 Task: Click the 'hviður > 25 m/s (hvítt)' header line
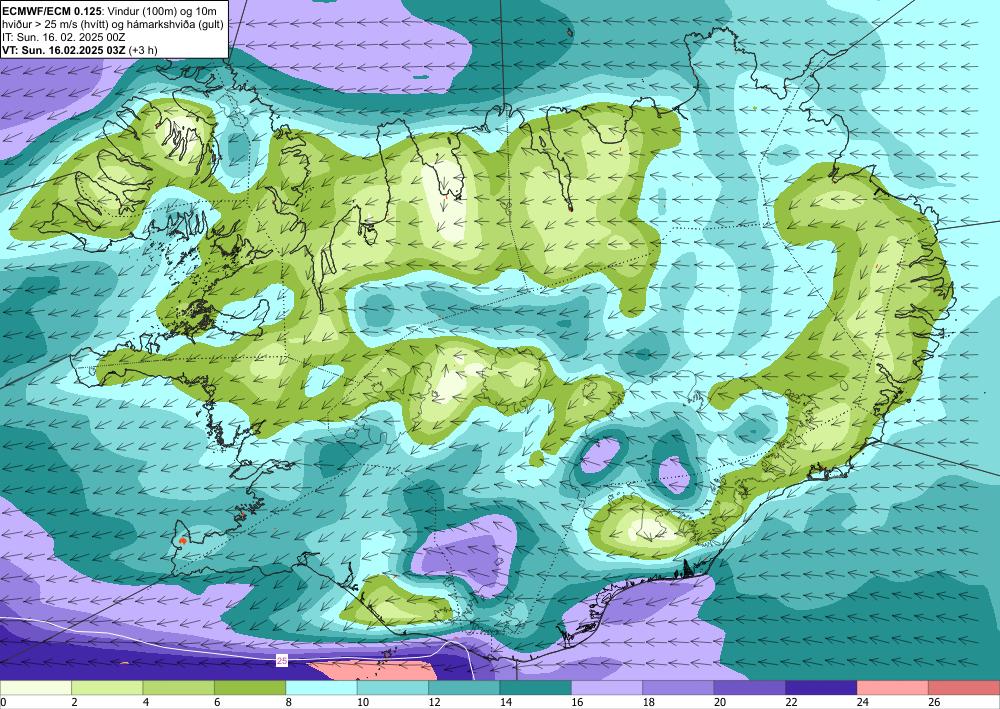point(113,24)
